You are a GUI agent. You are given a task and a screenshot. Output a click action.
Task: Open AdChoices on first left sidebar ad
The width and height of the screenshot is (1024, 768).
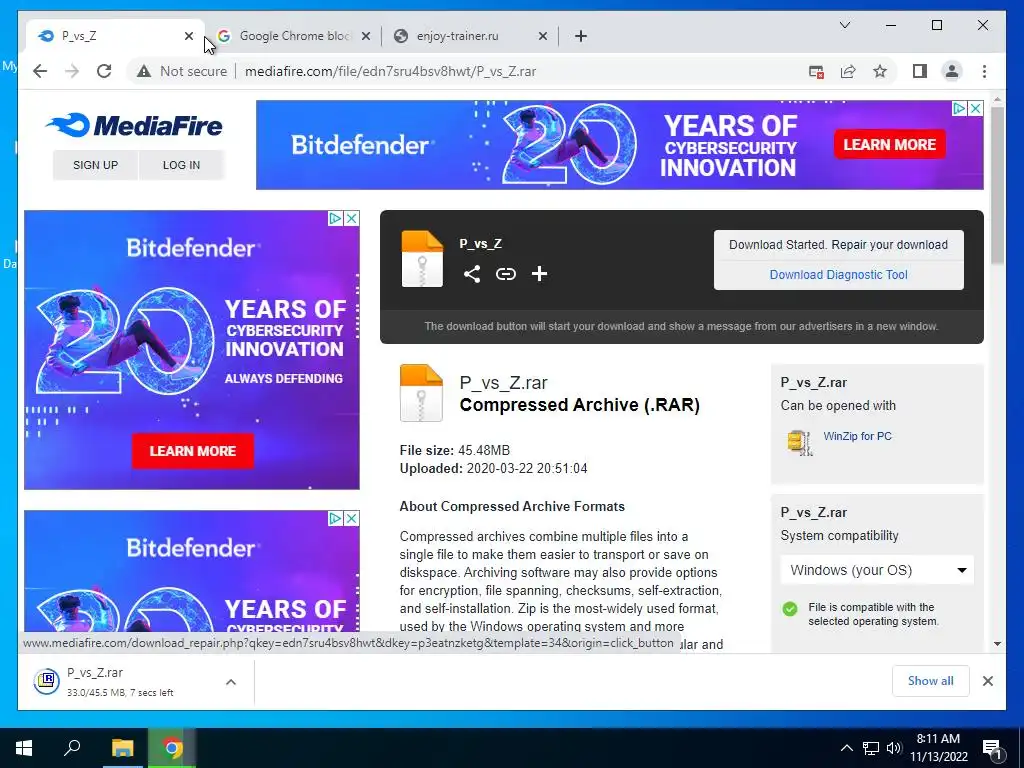coord(336,218)
